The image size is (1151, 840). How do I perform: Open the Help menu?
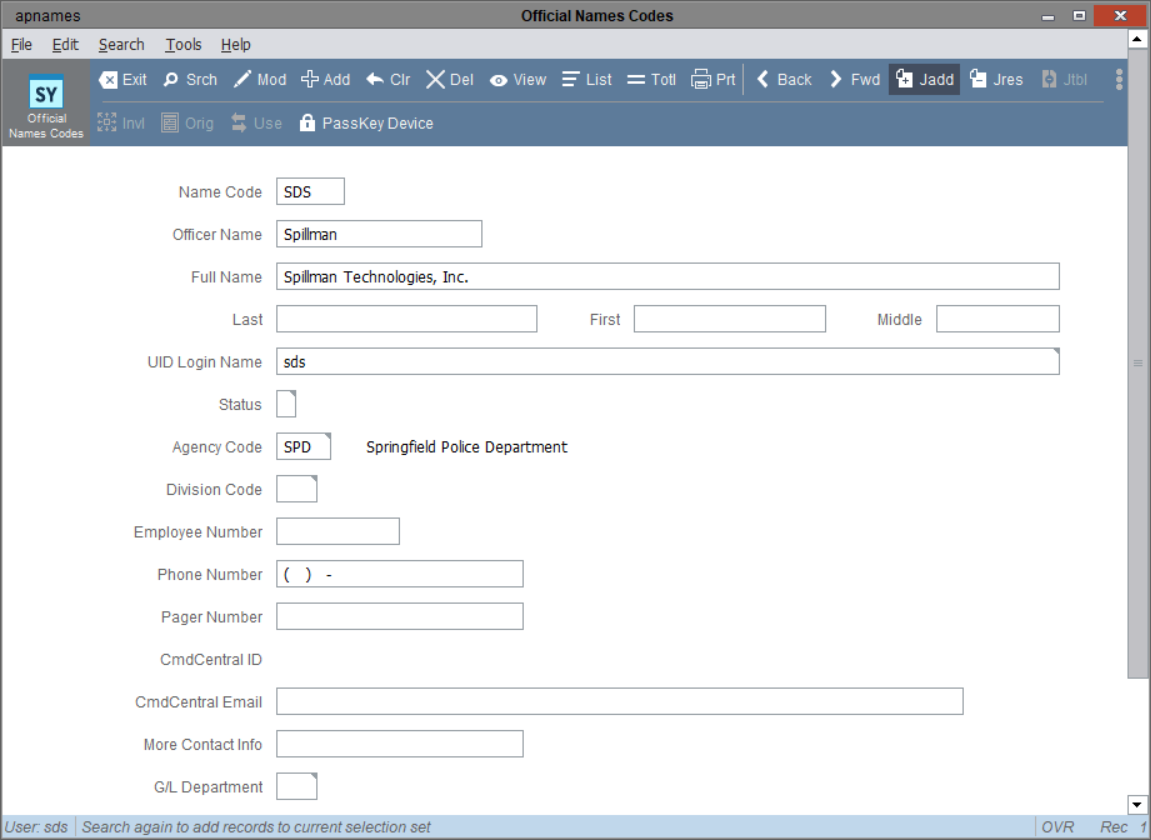click(x=236, y=45)
